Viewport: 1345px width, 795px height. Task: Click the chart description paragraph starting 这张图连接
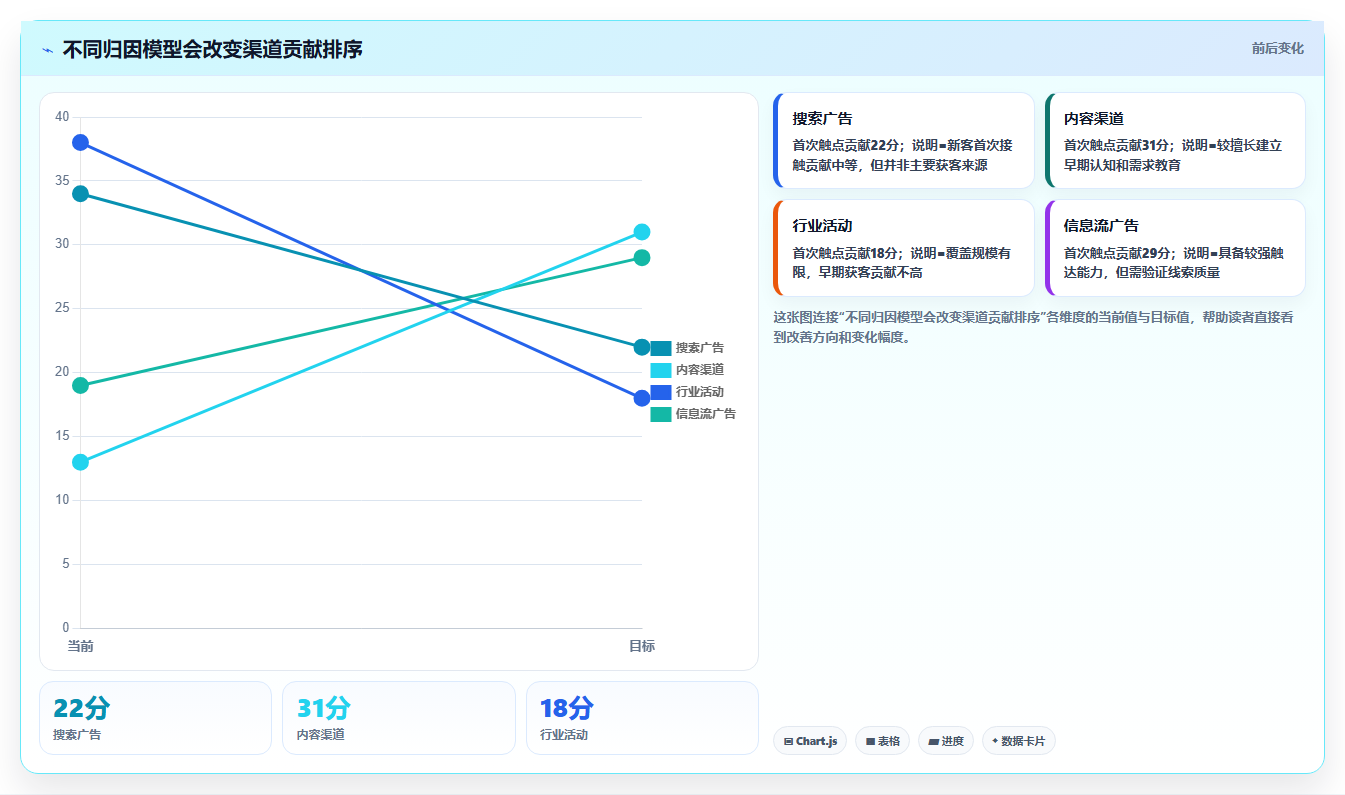1039,327
